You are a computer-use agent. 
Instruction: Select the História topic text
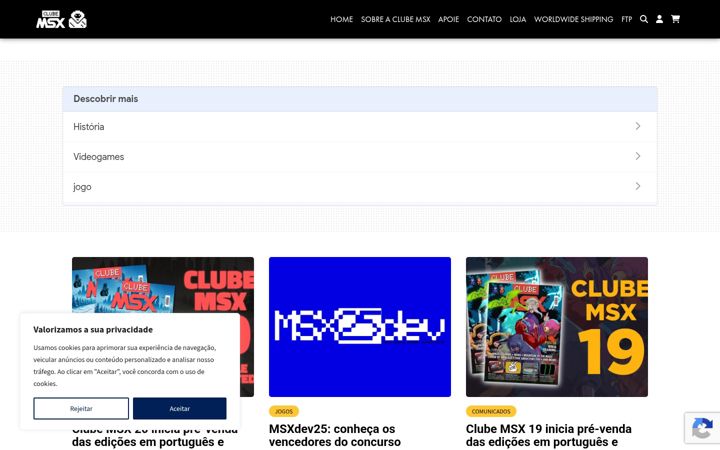pos(89,127)
